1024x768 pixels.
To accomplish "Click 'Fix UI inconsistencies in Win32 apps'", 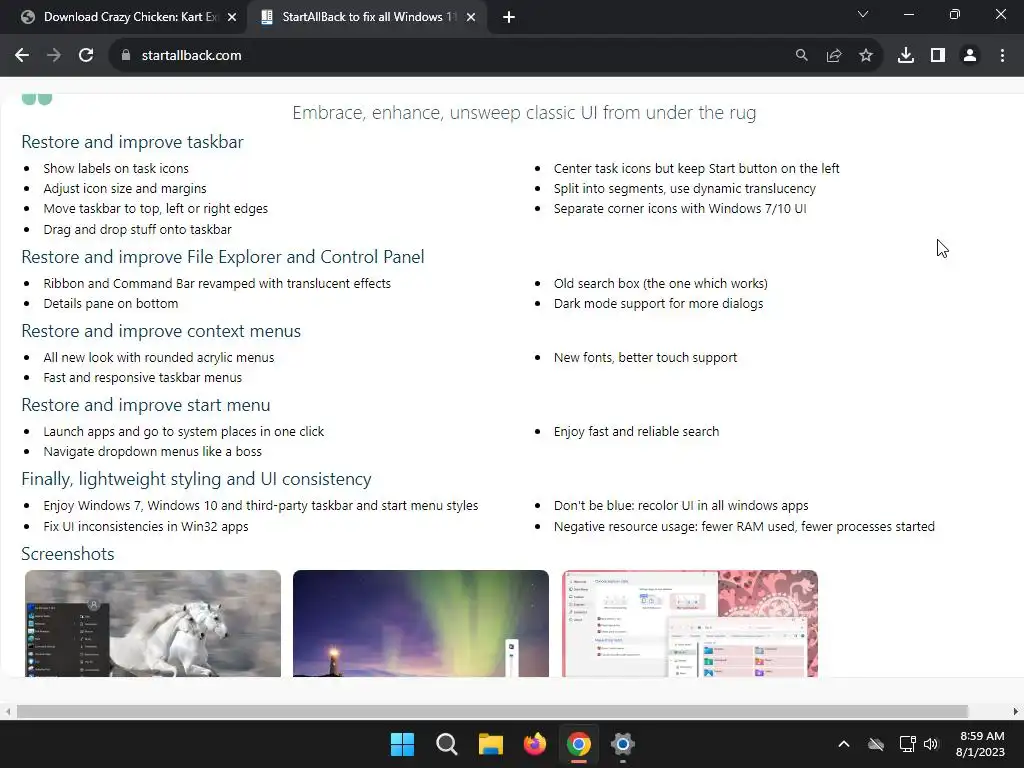I will point(146,526).
